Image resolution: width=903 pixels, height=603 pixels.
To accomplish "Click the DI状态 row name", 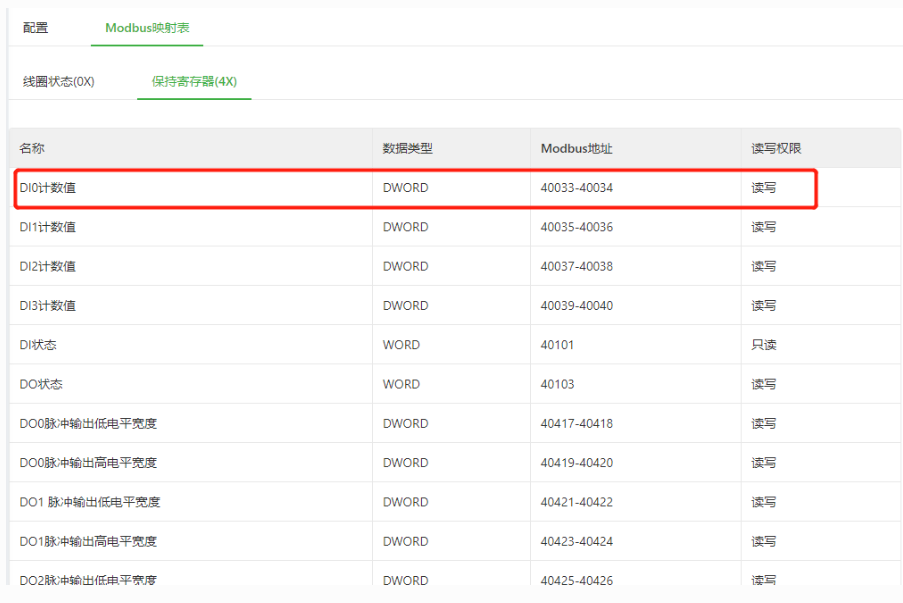I will 38,345.
